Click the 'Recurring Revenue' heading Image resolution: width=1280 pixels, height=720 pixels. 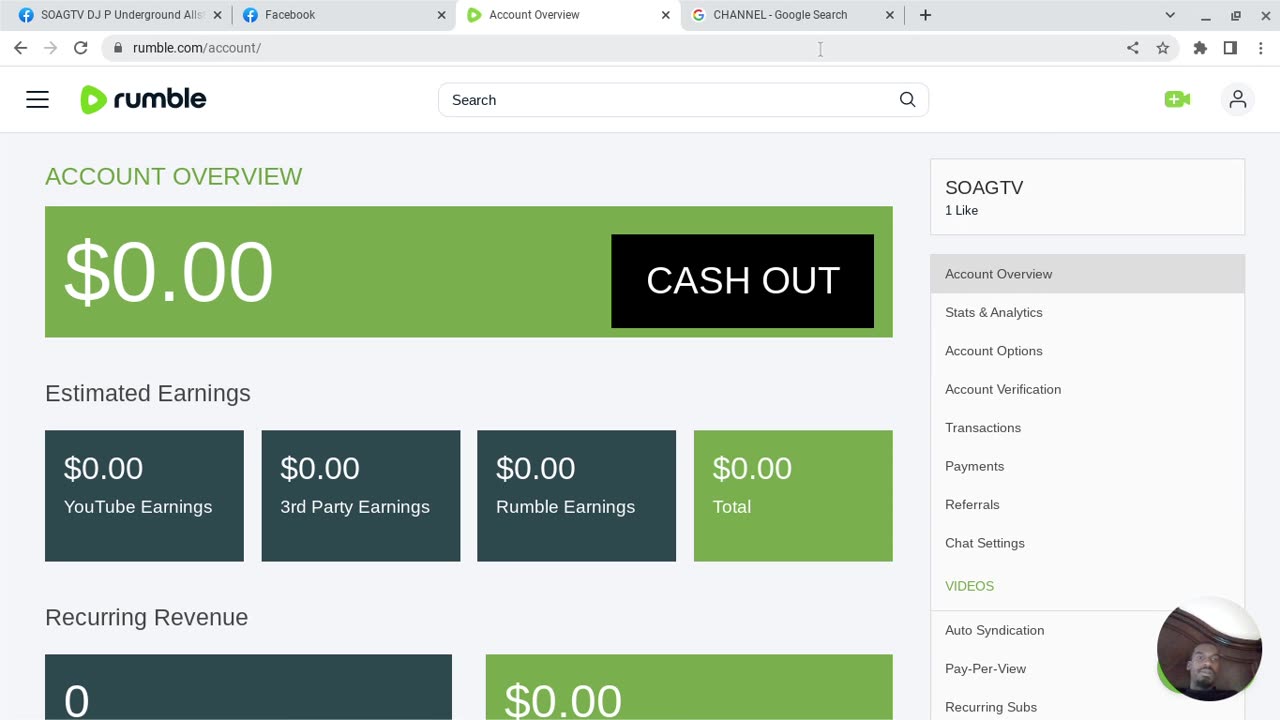tap(147, 617)
